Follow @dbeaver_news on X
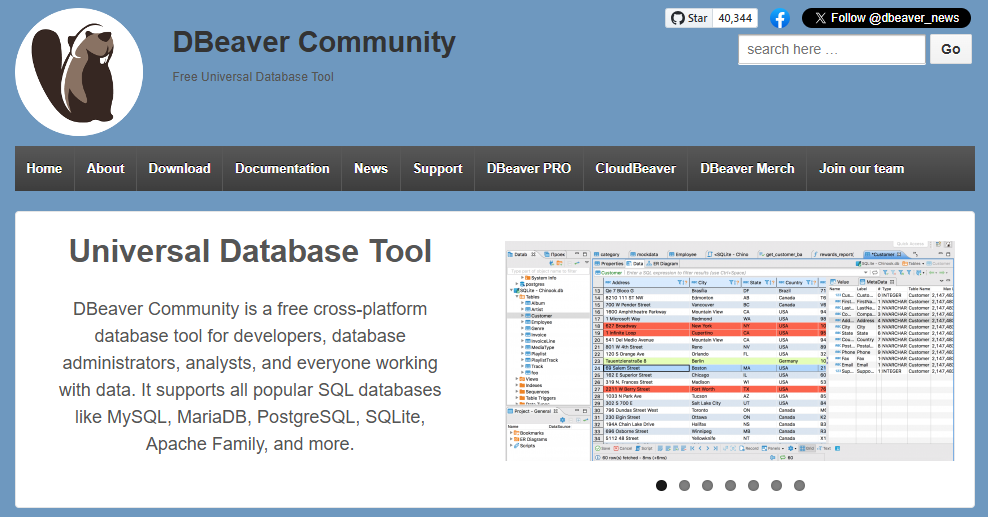988x517 pixels. point(886,18)
